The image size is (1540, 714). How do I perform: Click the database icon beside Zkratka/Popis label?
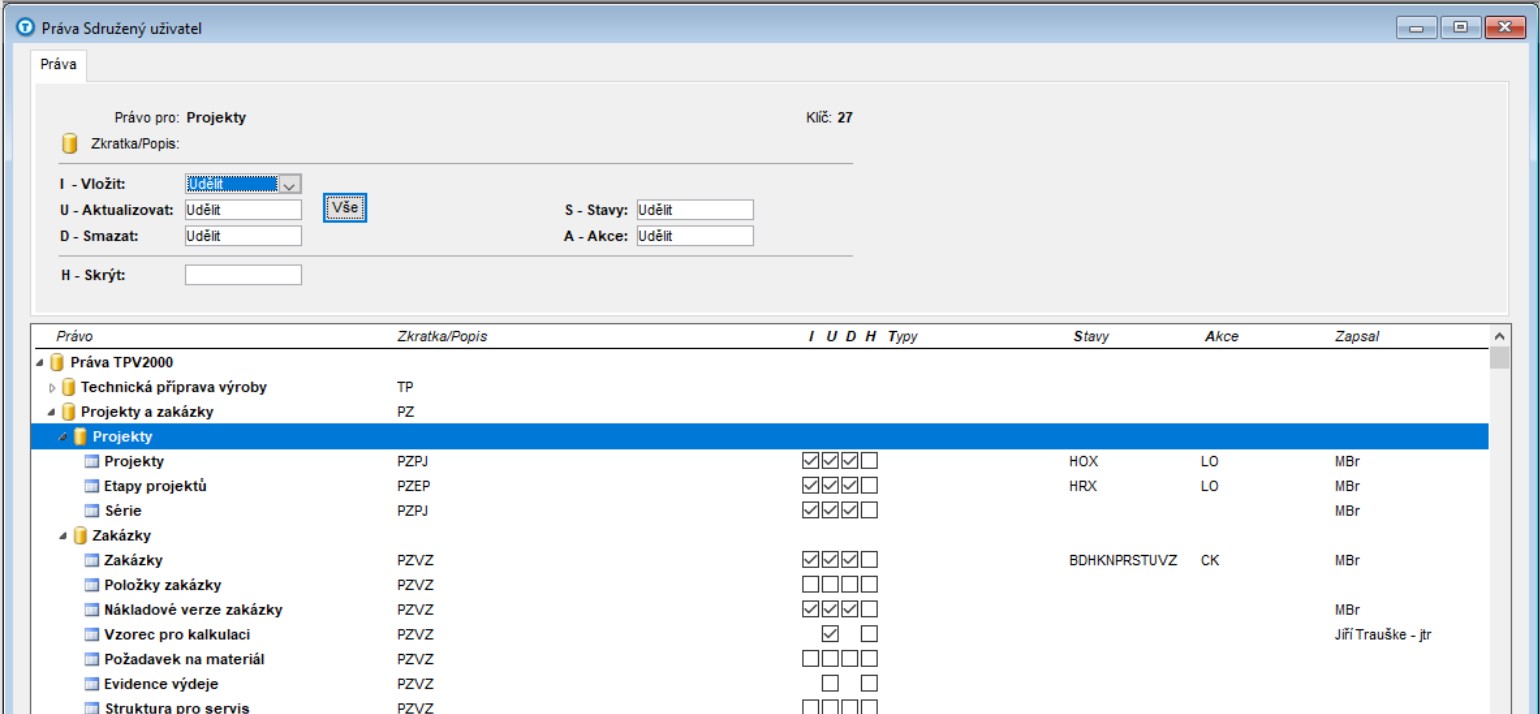point(70,144)
